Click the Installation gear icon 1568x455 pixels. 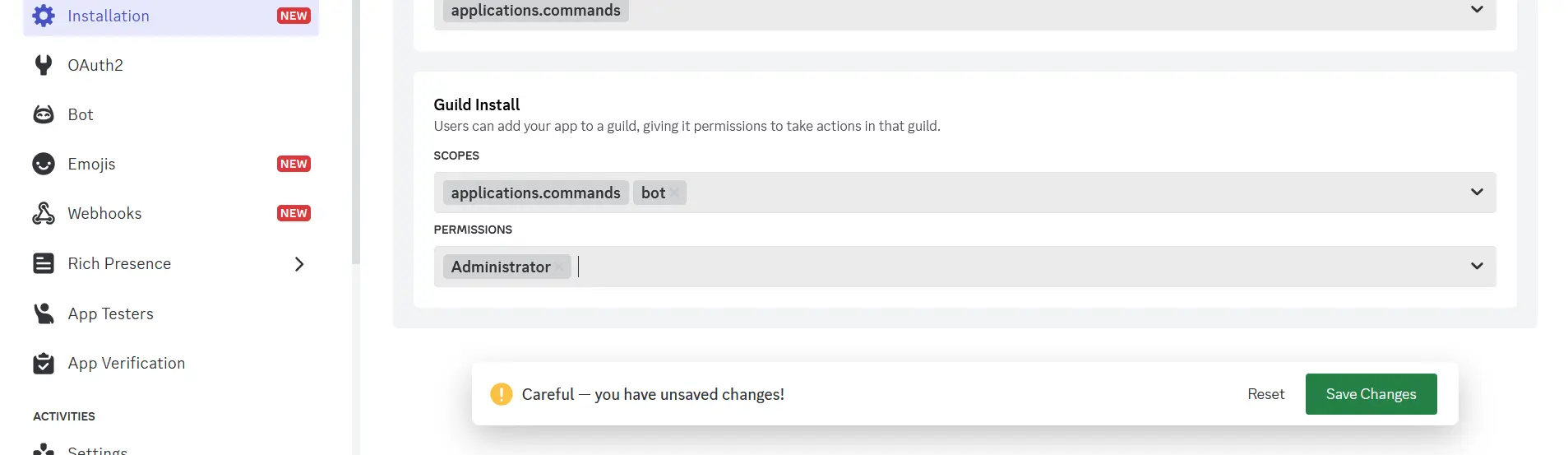(43, 16)
